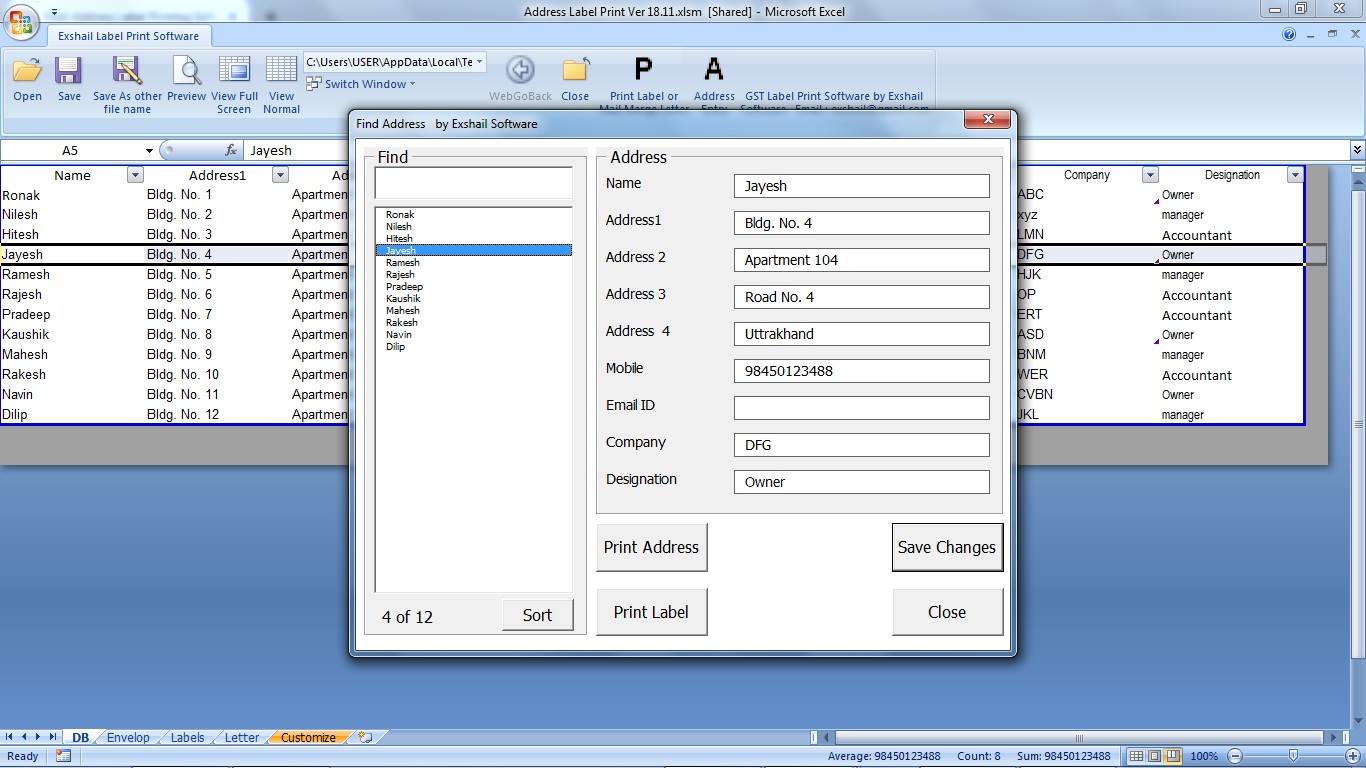The height and width of the screenshot is (768, 1366).
Task: Open the Designation column filter dropdown
Action: (x=1295, y=175)
